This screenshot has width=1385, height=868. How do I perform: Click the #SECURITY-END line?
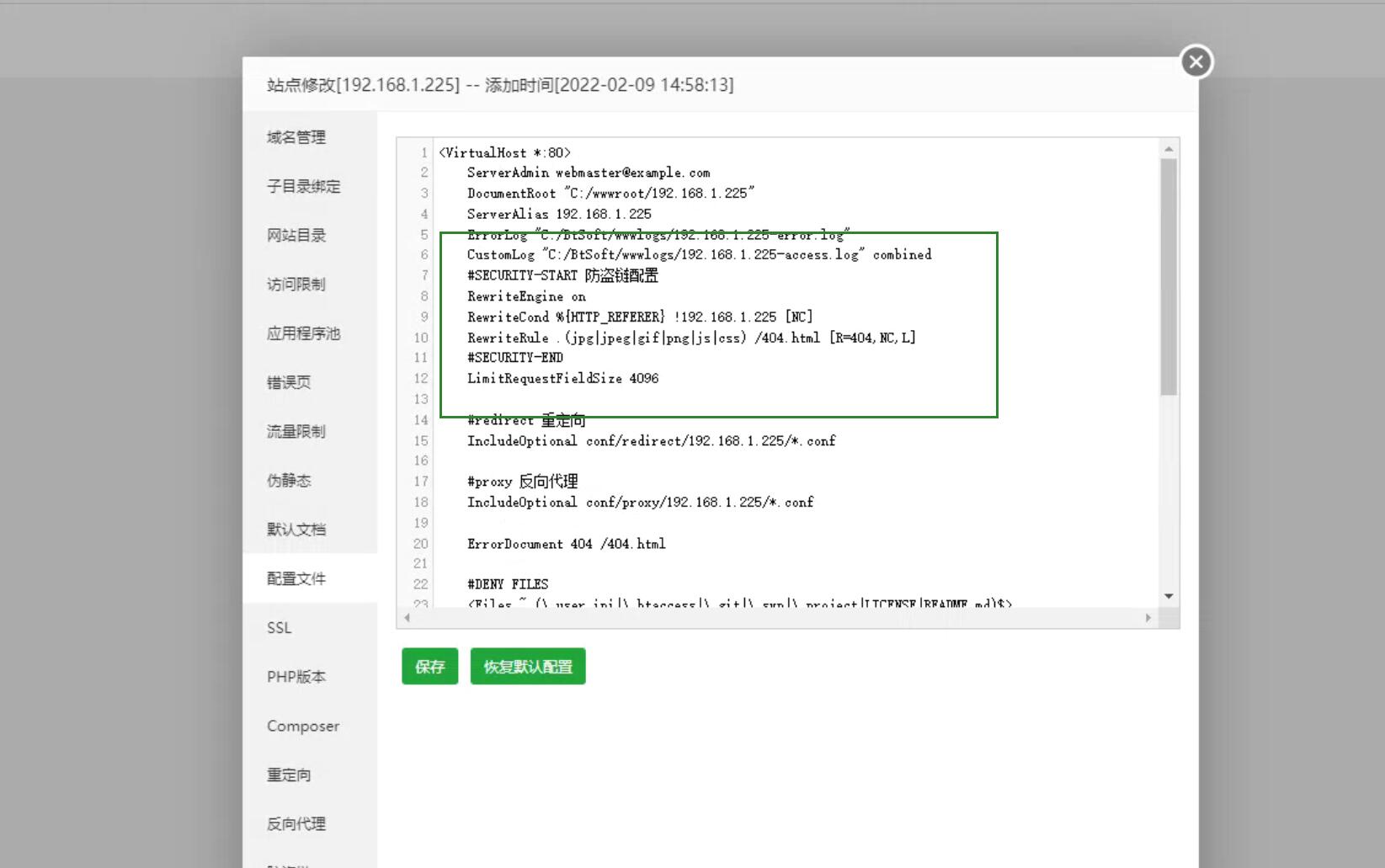click(515, 357)
